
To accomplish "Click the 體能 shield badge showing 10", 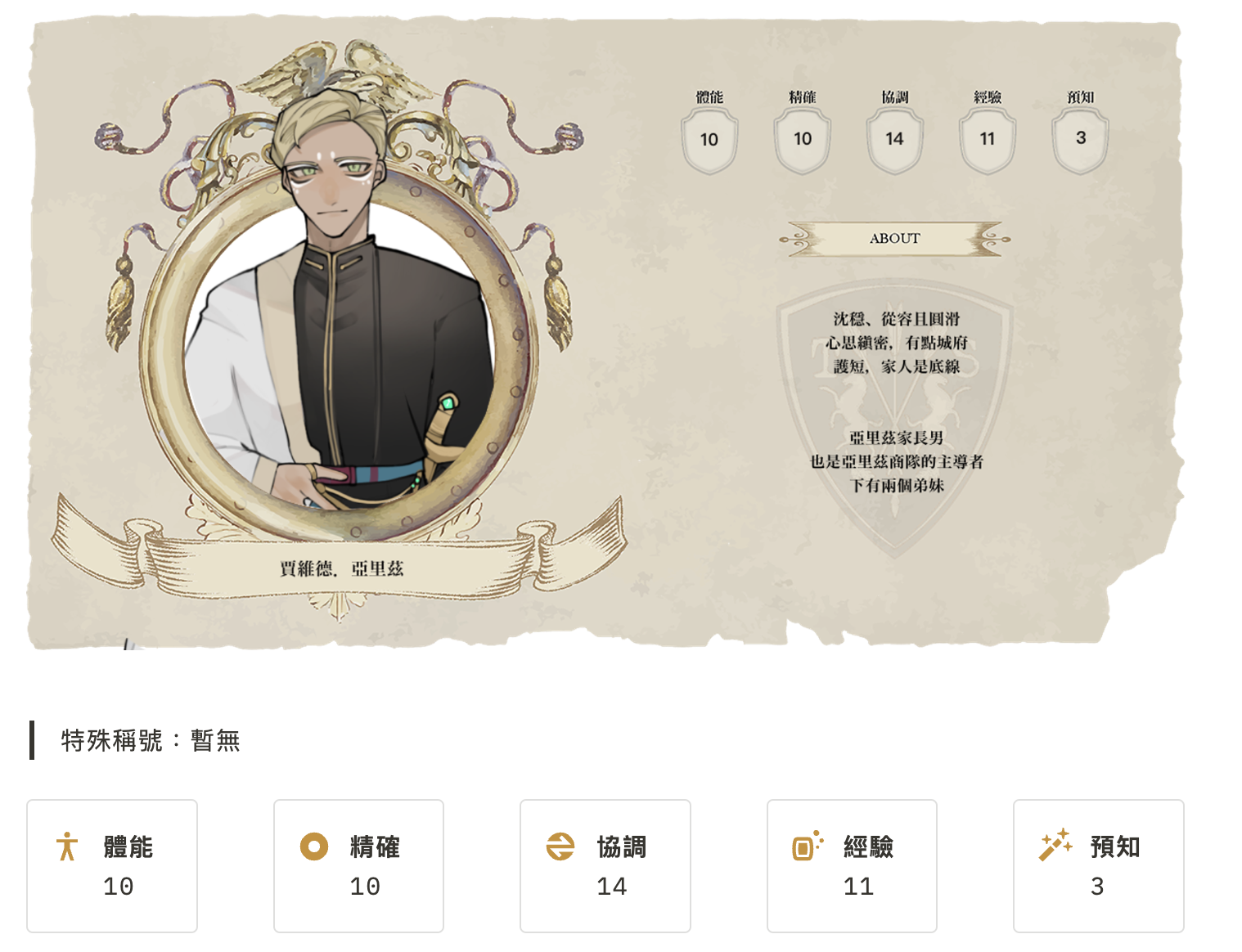I will [709, 141].
